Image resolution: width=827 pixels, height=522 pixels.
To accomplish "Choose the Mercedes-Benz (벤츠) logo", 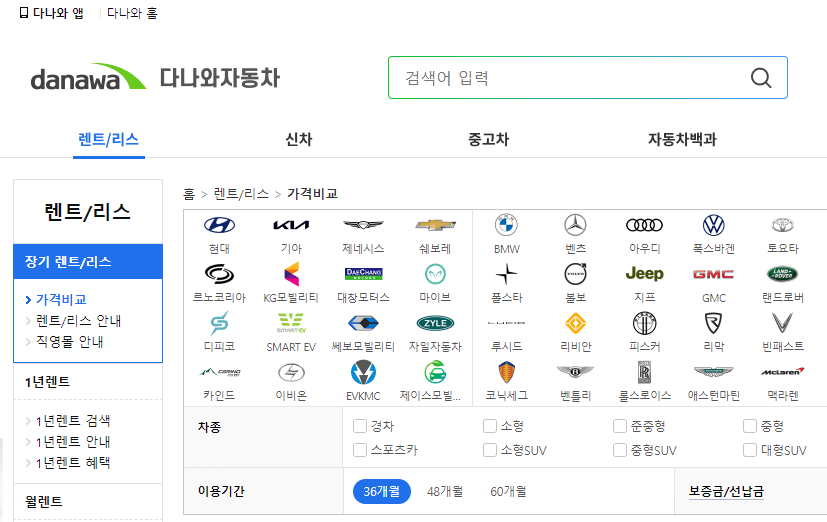I will [575, 225].
